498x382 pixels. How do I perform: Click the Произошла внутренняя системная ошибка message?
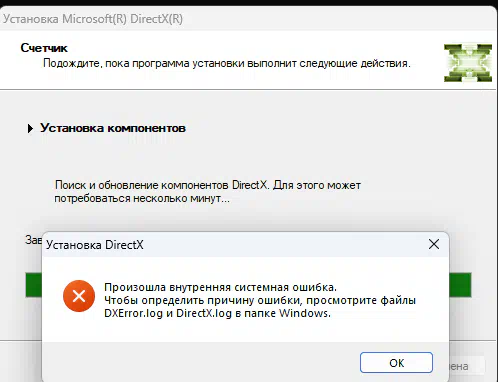click(x=220, y=287)
